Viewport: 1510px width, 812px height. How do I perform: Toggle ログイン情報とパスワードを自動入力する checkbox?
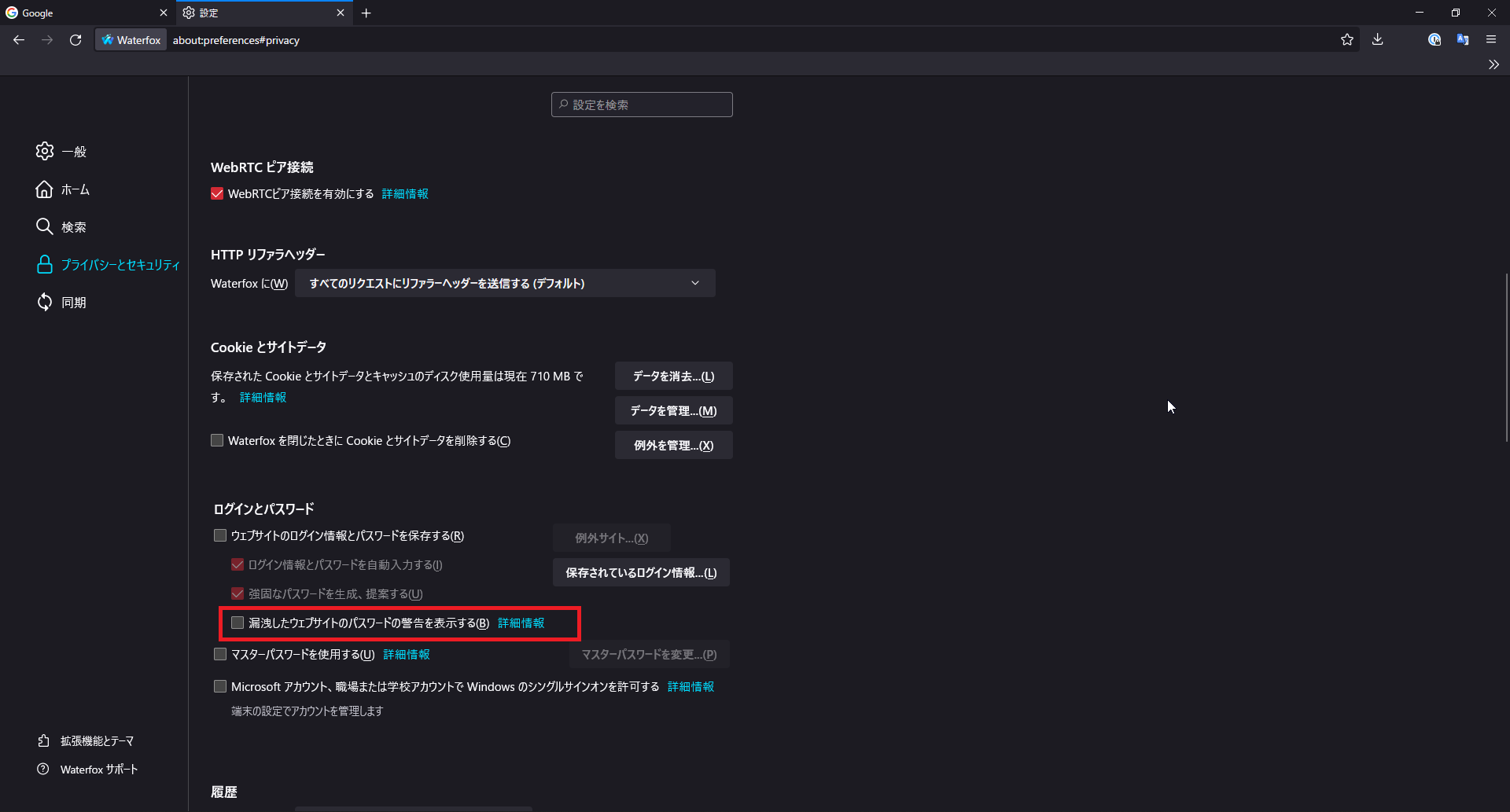pyautogui.click(x=238, y=564)
